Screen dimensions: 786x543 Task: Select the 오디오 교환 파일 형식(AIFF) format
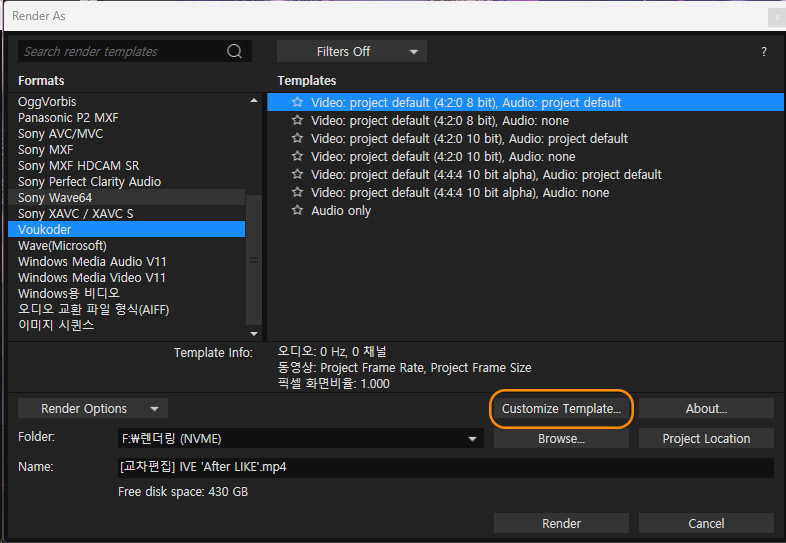coord(126,309)
